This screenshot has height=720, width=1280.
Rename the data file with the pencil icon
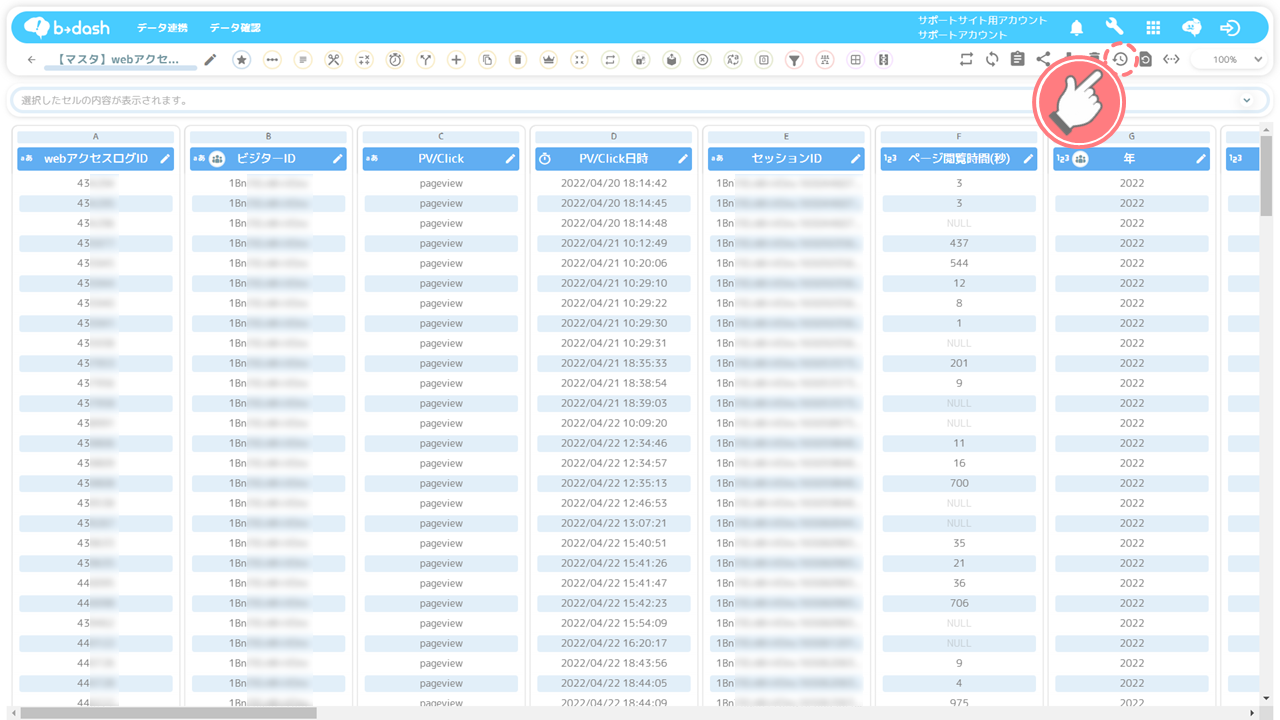coord(210,60)
